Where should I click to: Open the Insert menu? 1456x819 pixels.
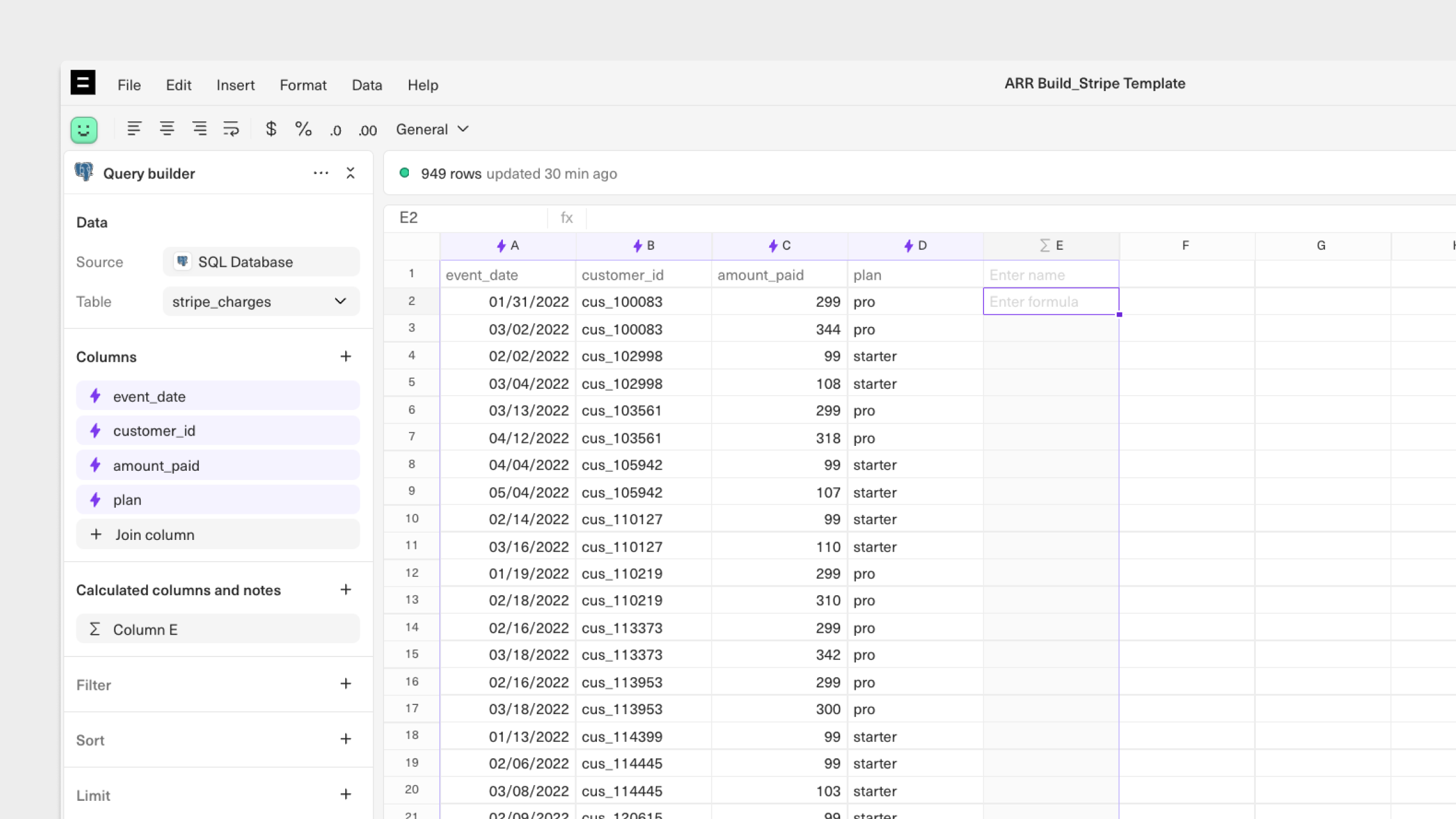pos(235,85)
